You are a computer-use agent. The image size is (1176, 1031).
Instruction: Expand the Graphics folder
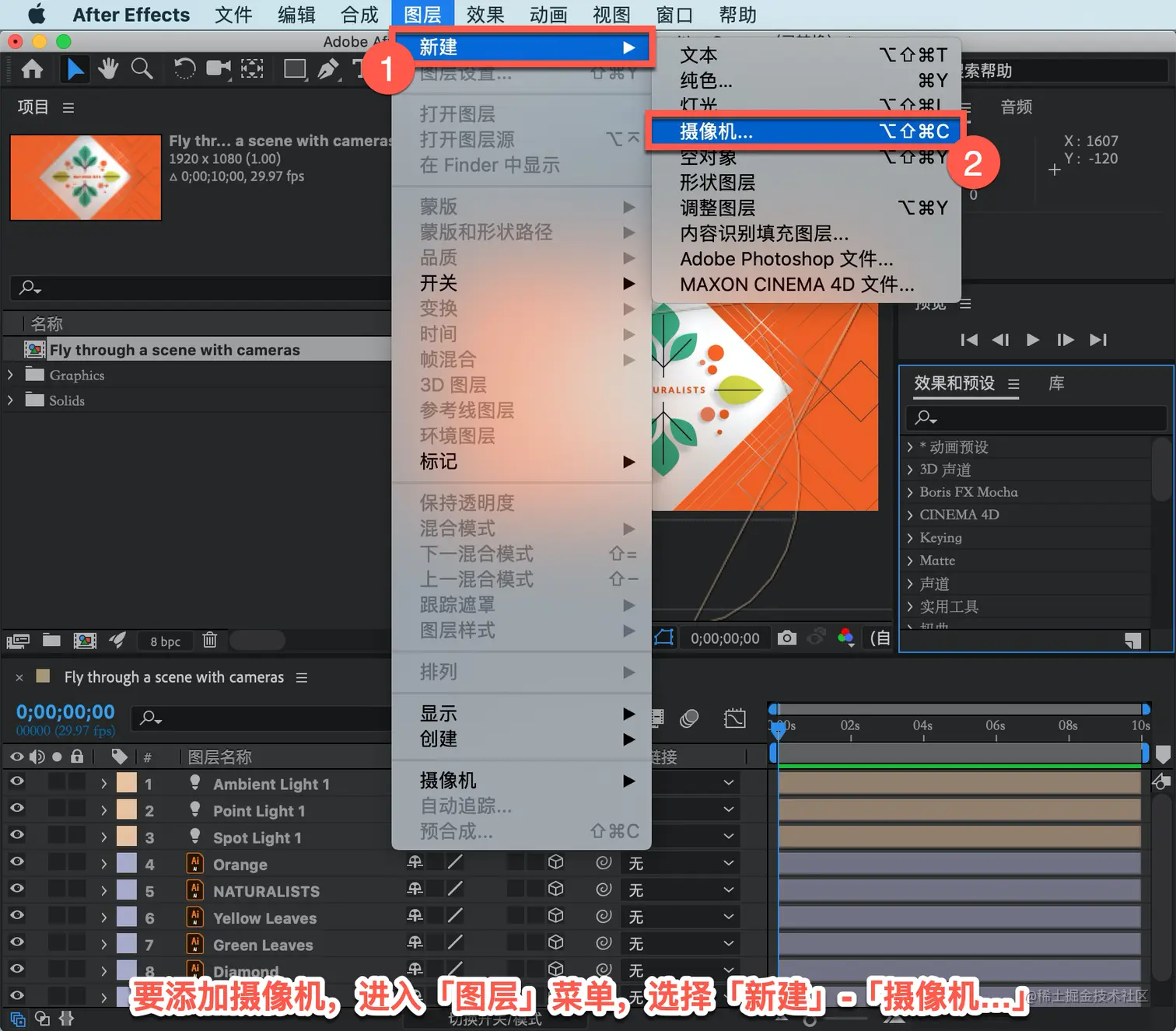(10, 375)
